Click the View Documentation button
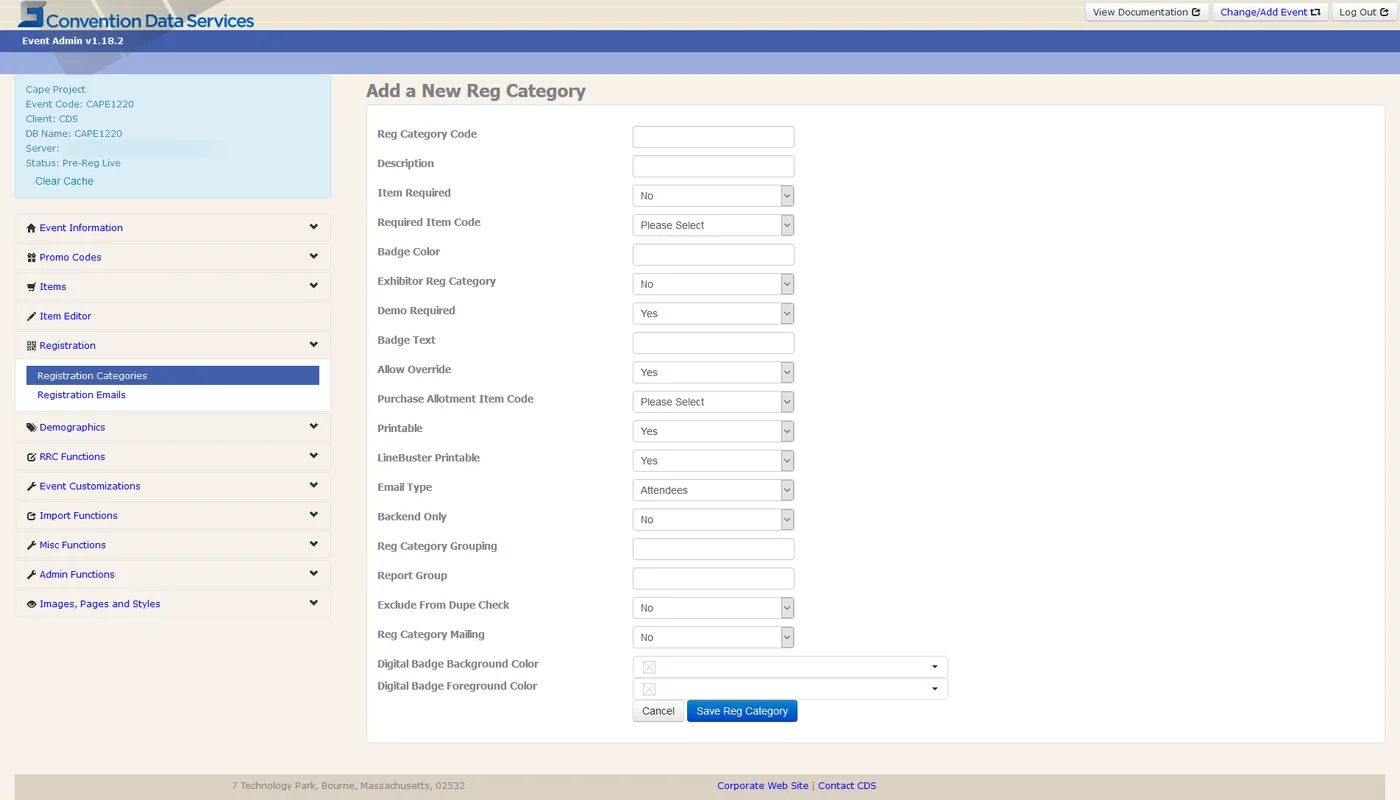 pos(1147,12)
